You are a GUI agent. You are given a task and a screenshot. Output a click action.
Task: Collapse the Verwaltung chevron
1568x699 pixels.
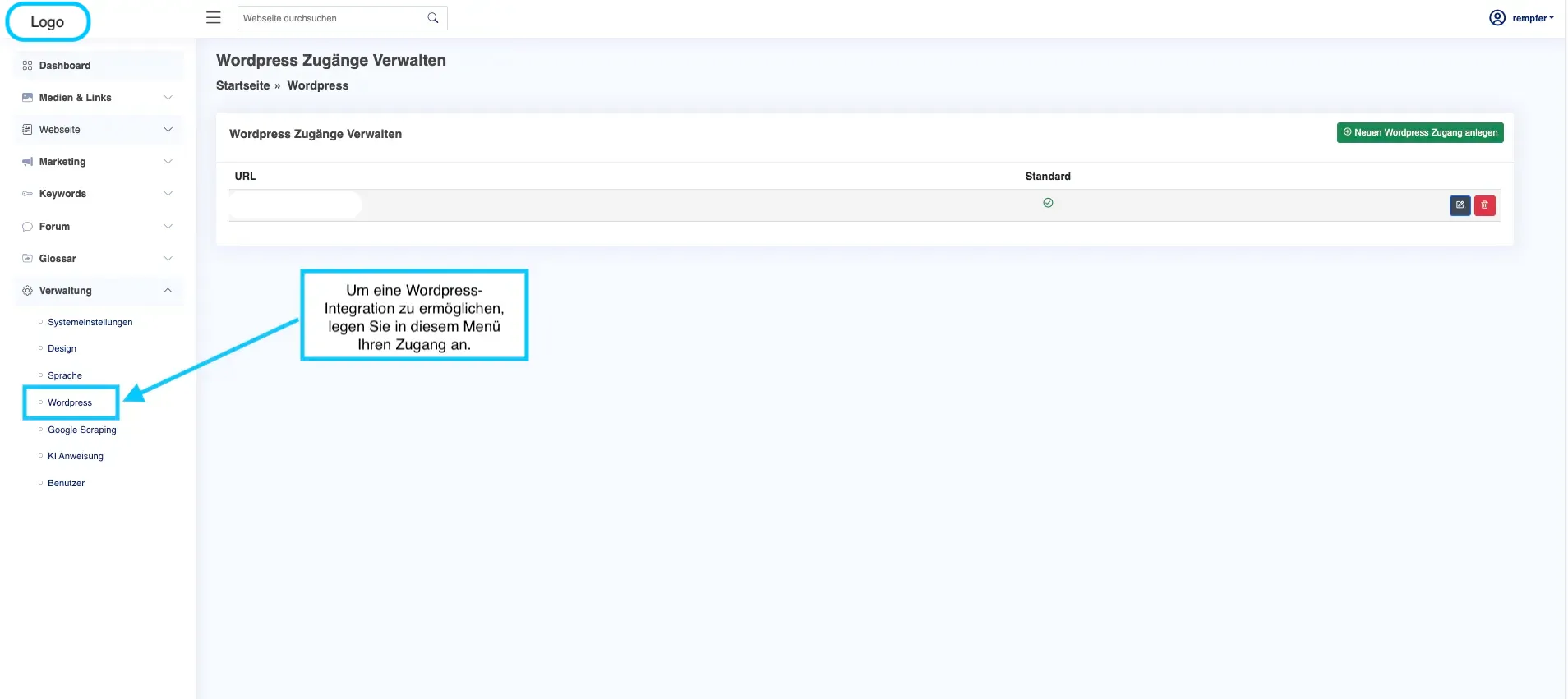point(168,291)
